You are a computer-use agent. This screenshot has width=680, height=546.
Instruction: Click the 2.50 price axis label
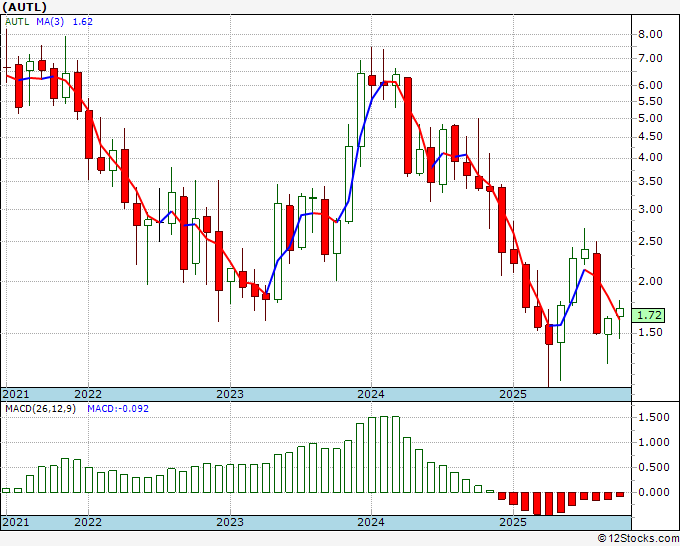[650, 241]
